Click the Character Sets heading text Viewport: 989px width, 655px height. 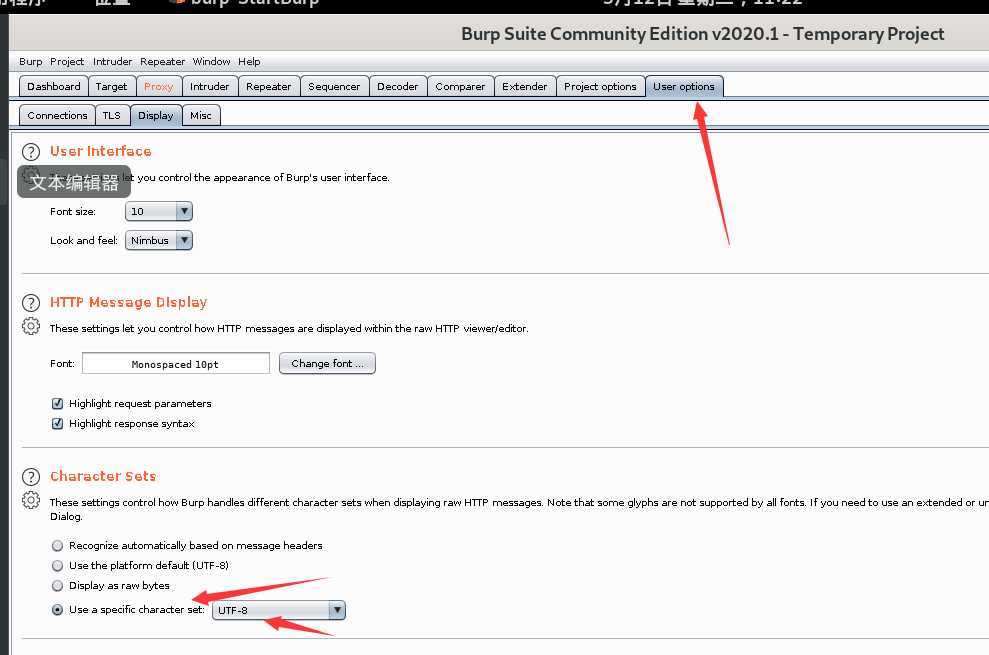[103, 476]
